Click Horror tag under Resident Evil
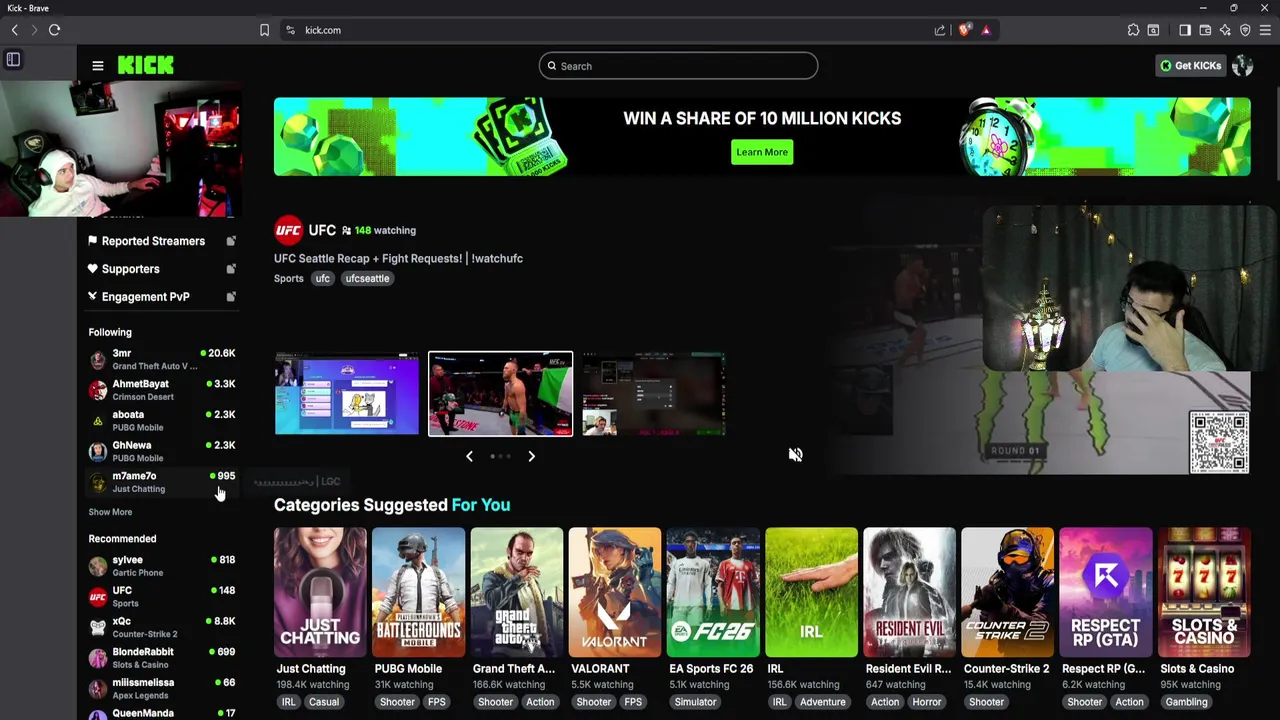Screen dimensions: 1280x720 [x=926, y=702]
